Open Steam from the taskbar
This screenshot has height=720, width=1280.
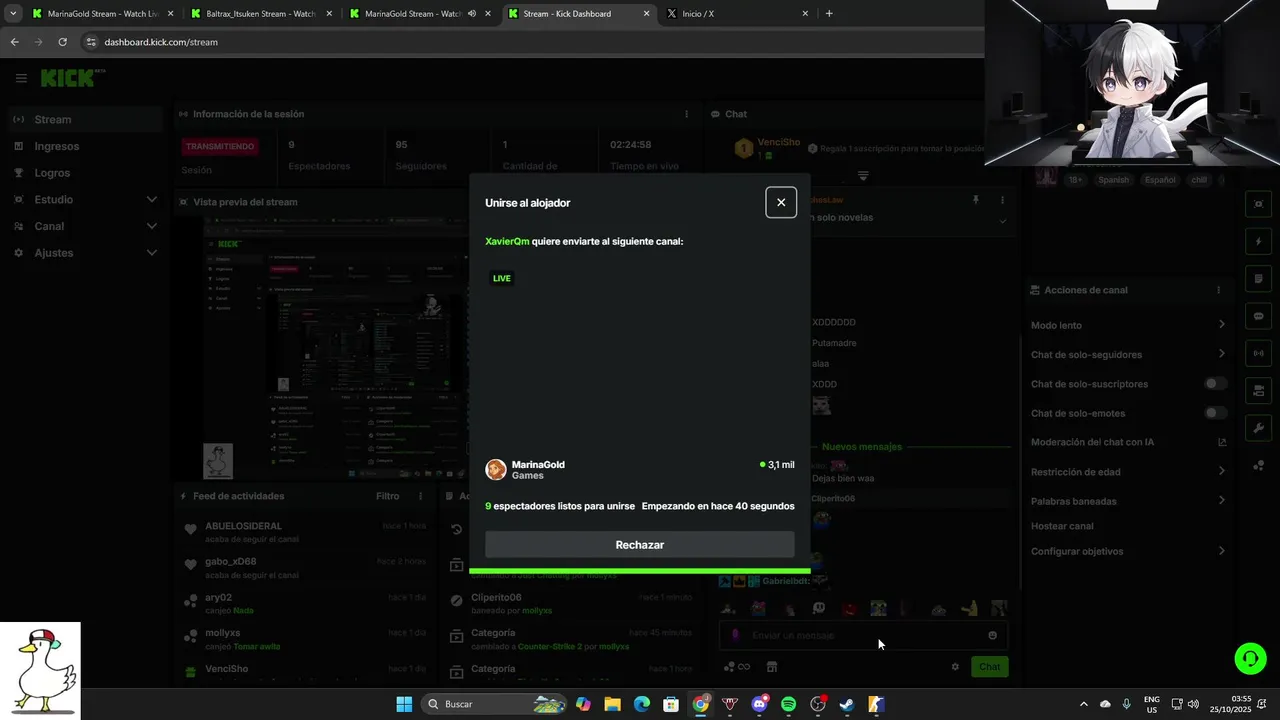click(846, 704)
